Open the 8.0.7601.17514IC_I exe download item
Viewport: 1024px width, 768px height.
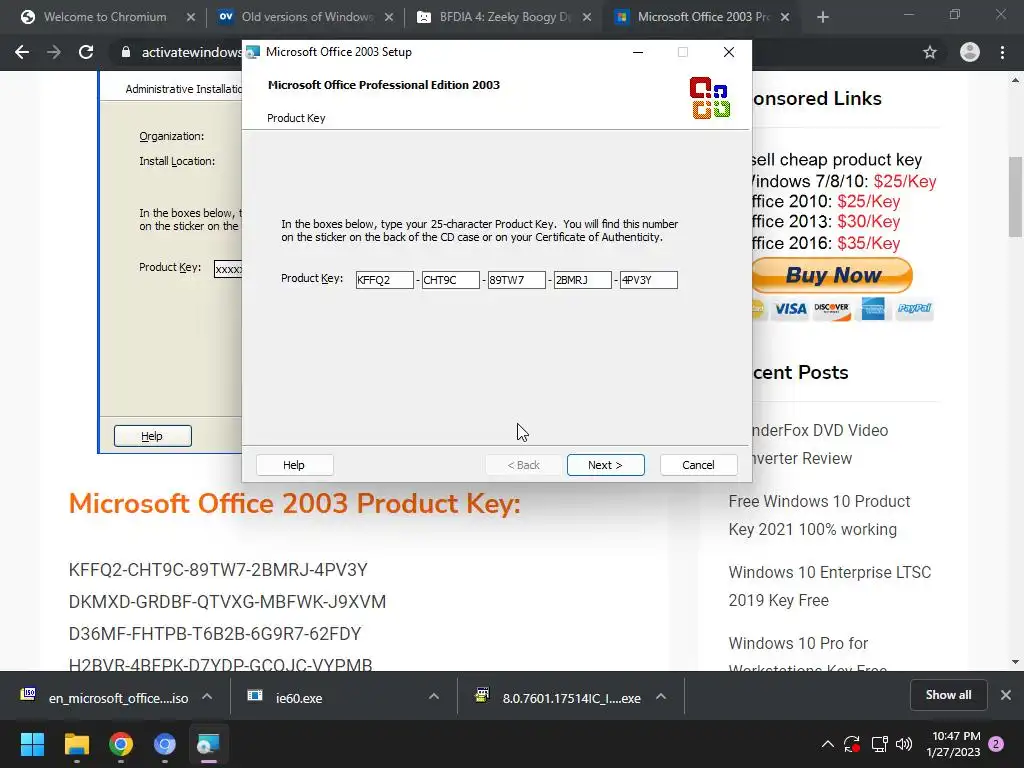point(558,697)
